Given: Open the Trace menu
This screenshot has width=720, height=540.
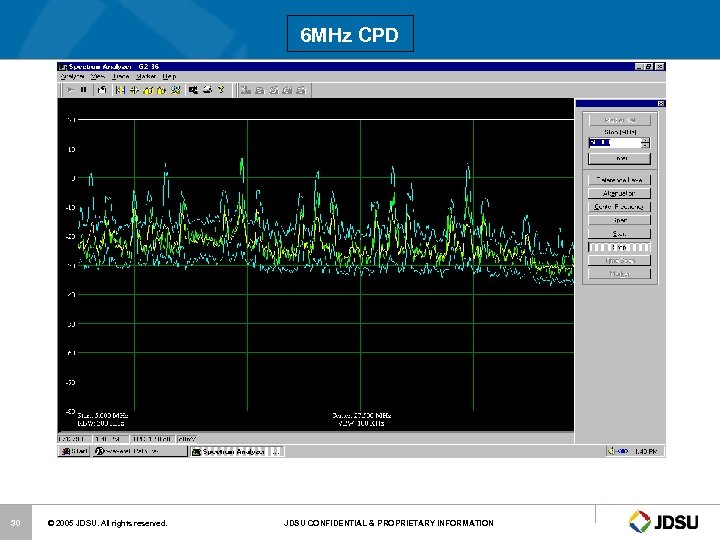Looking at the screenshot, I should pyautogui.click(x=121, y=76).
